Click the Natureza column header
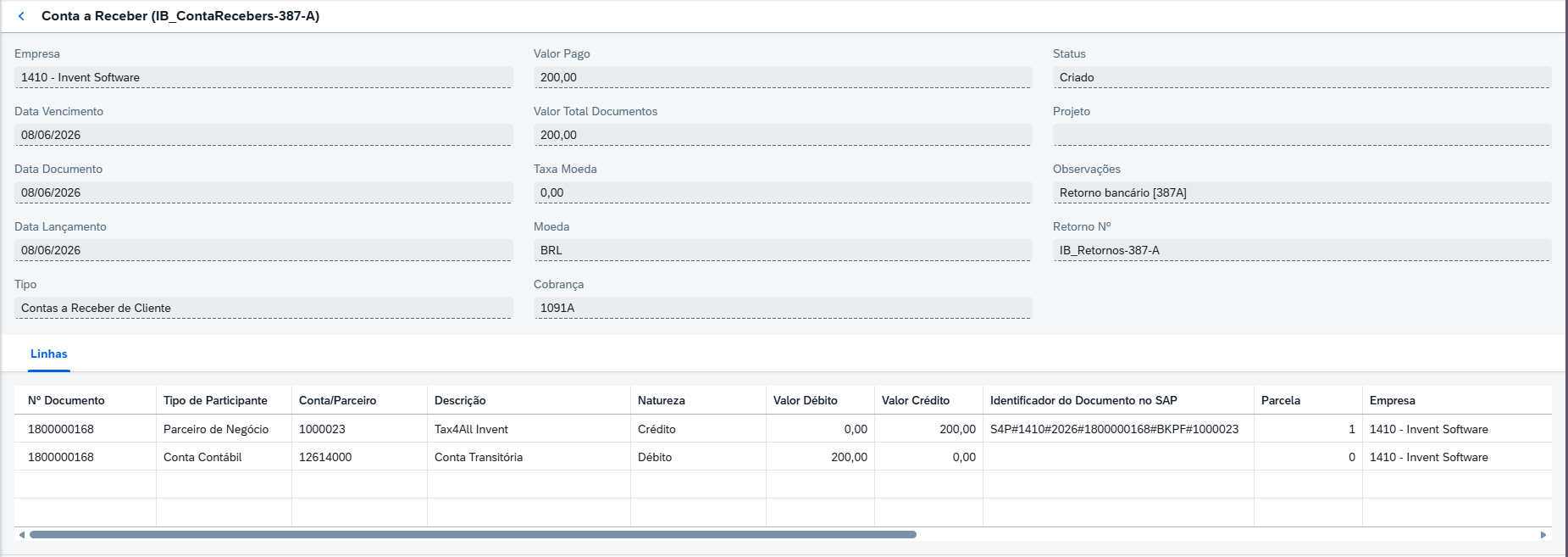 (x=699, y=400)
